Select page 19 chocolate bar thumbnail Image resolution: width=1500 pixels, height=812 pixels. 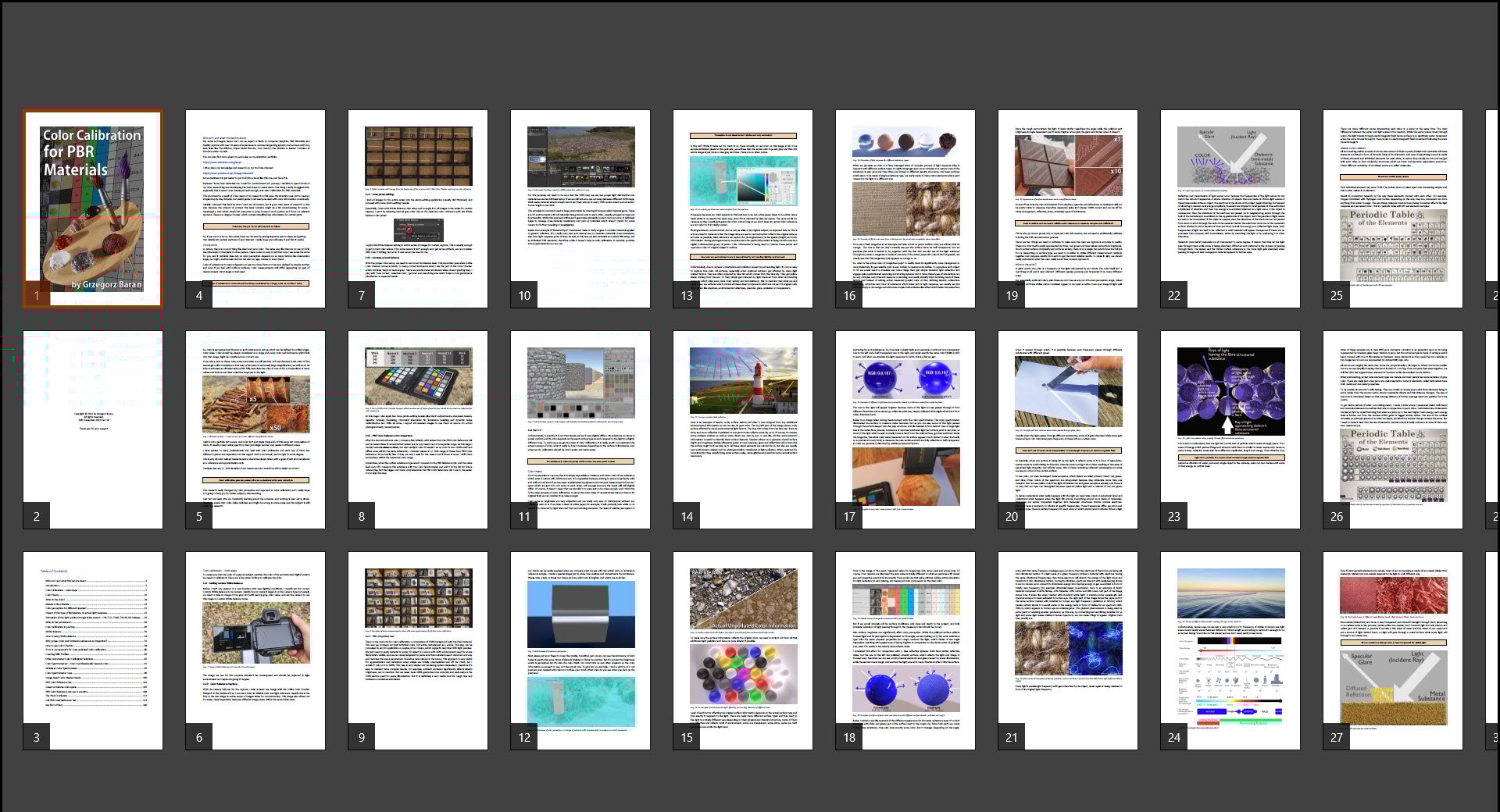1068,208
